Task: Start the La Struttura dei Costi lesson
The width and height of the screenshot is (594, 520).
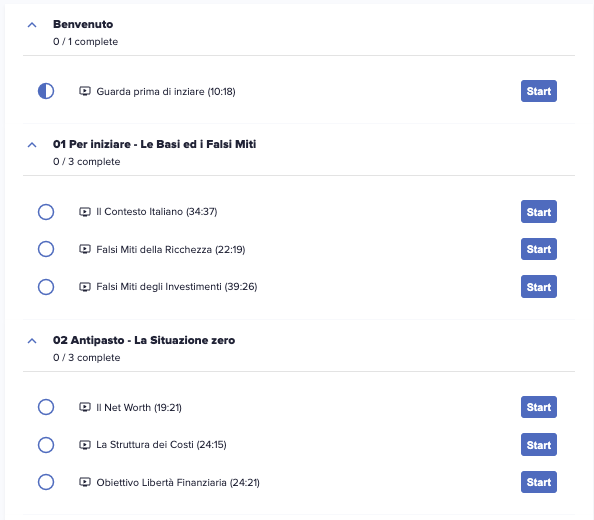Action: coord(539,445)
